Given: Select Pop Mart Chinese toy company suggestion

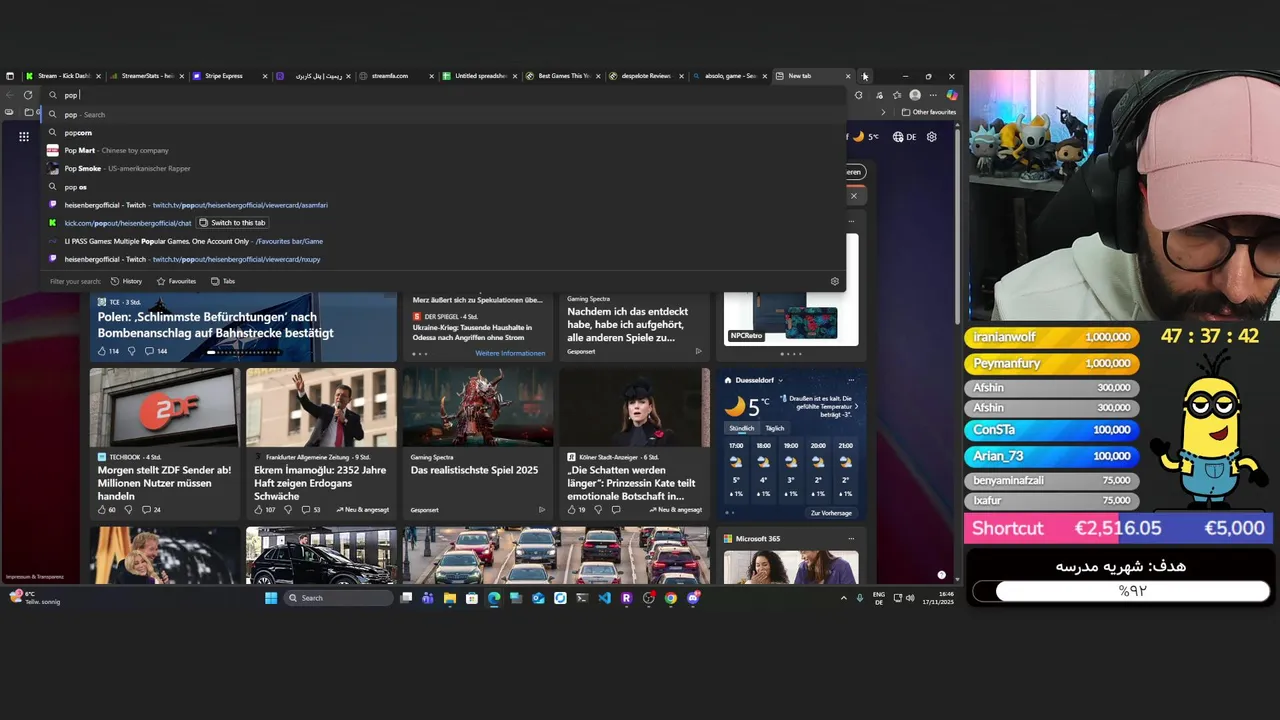Looking at the screenshot, I should click(445, 150).
